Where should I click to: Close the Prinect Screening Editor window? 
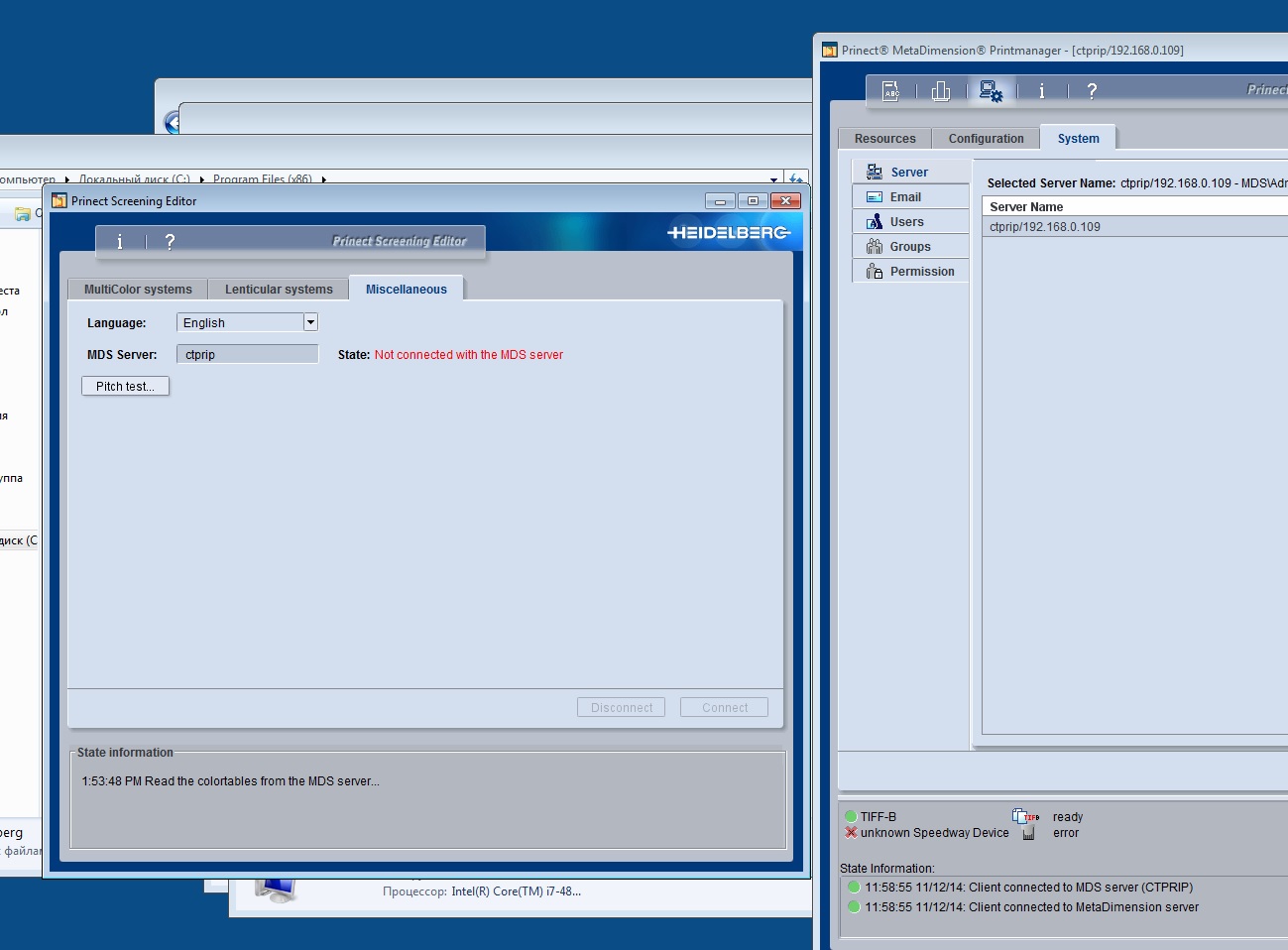pos(786,201)
